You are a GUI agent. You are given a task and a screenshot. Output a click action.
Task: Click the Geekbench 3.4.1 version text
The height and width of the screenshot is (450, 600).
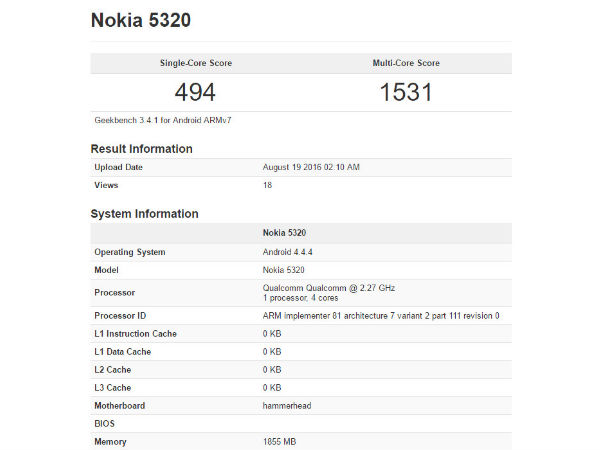157,120
